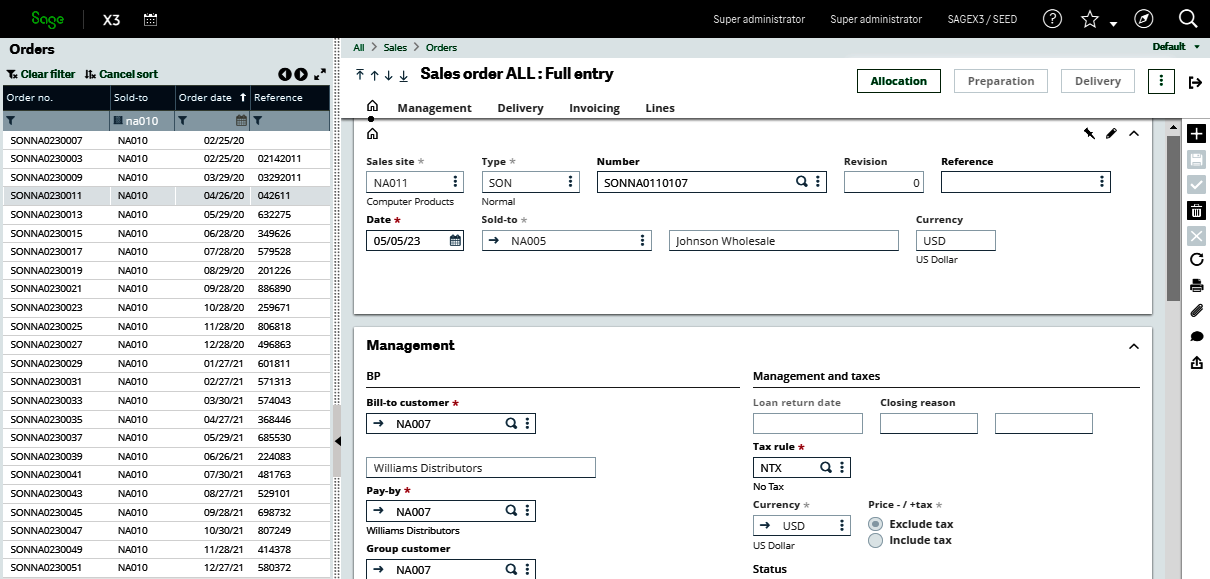
Task: Open the Lines tab
Action: 659,108
